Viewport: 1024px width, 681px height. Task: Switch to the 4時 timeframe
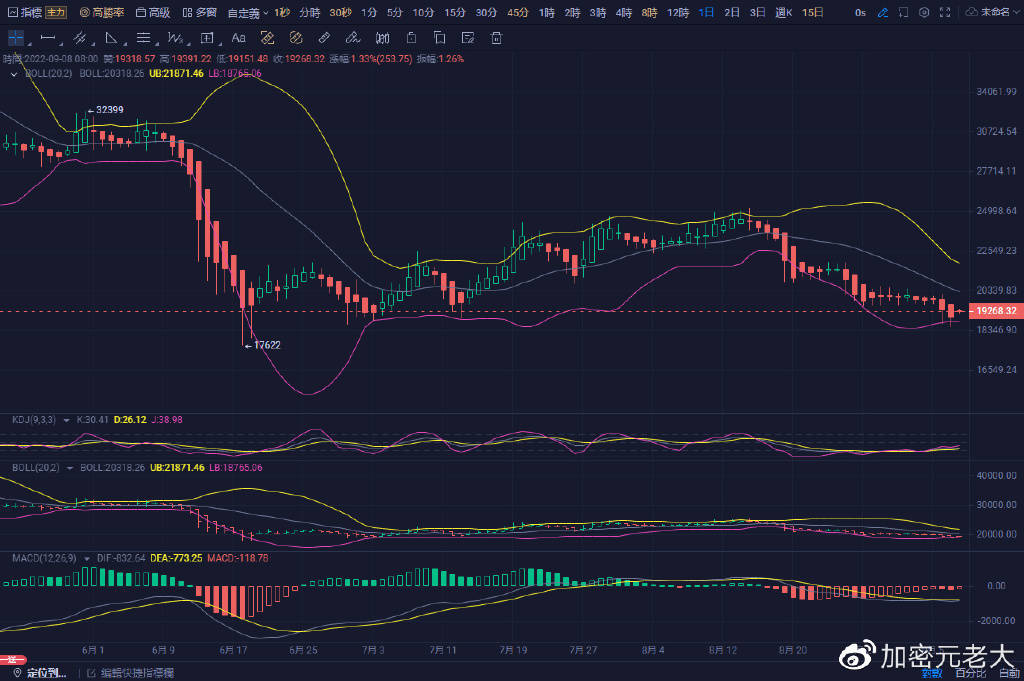tap(624, 13)
